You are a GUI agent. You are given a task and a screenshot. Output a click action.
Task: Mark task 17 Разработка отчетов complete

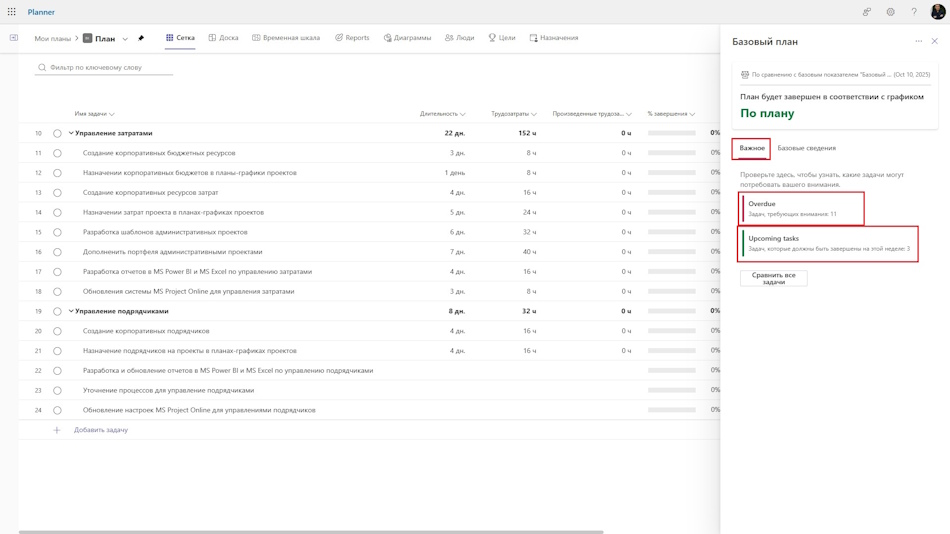coord(57,272)
